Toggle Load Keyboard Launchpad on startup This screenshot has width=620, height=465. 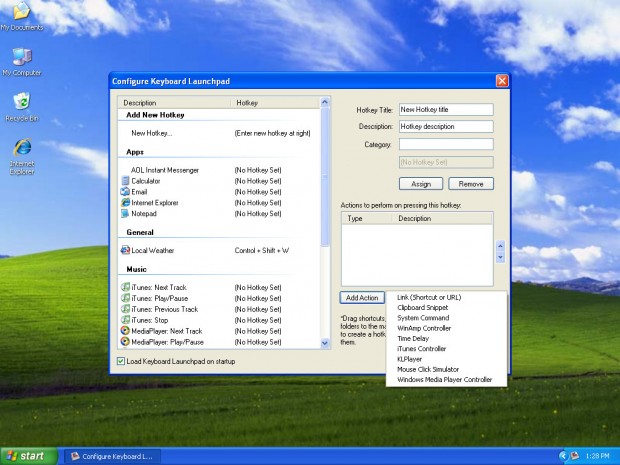121,361
